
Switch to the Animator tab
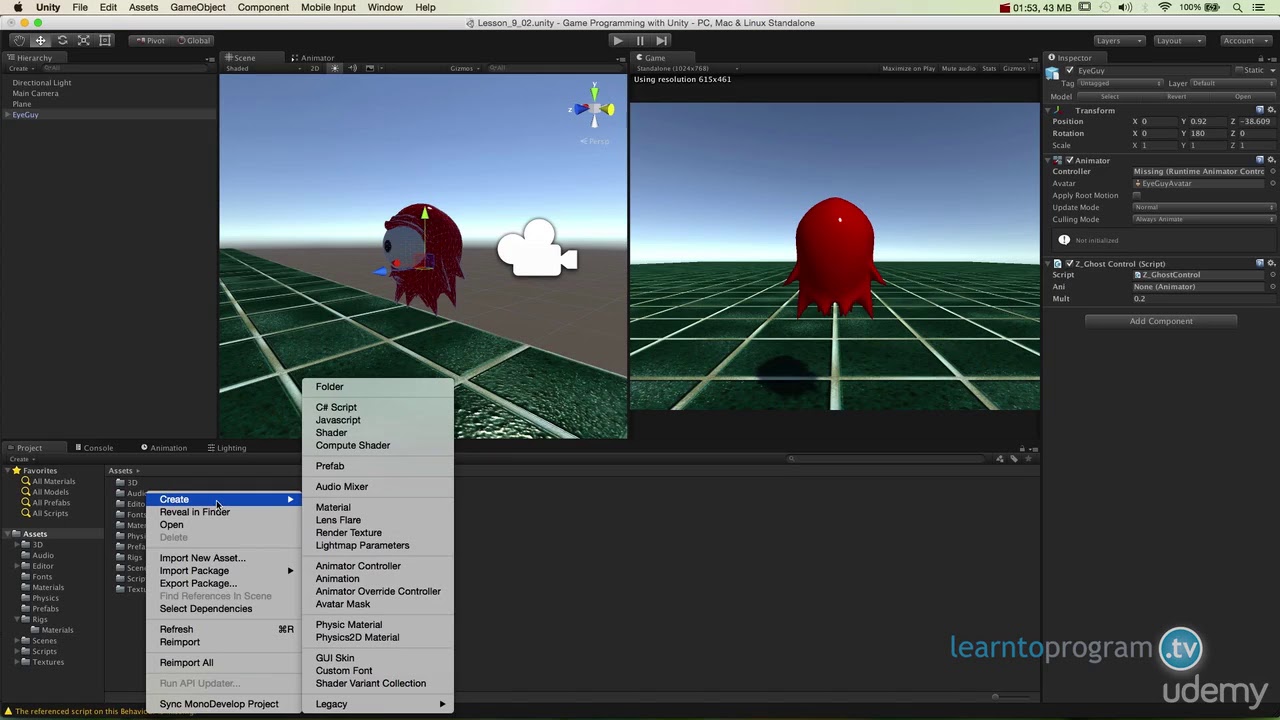pos(313,58)
